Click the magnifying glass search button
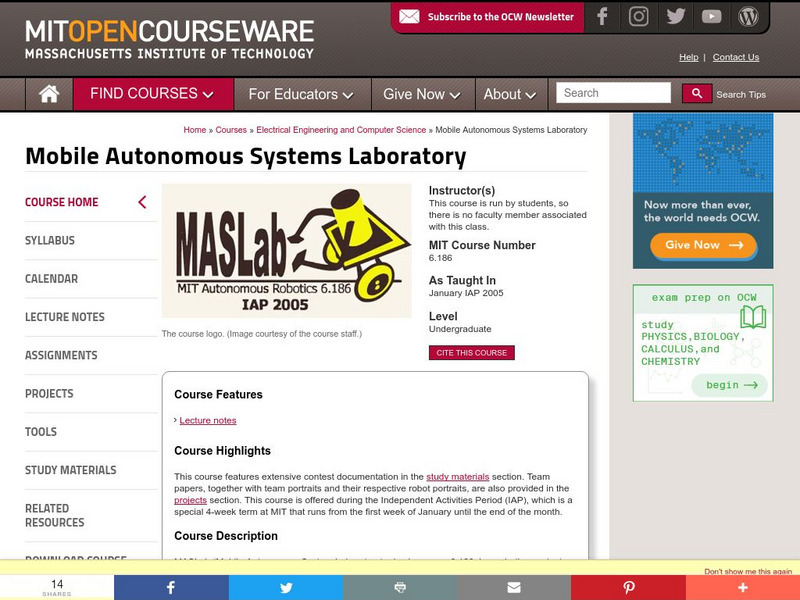800x600 pixels. pos(697,93)
